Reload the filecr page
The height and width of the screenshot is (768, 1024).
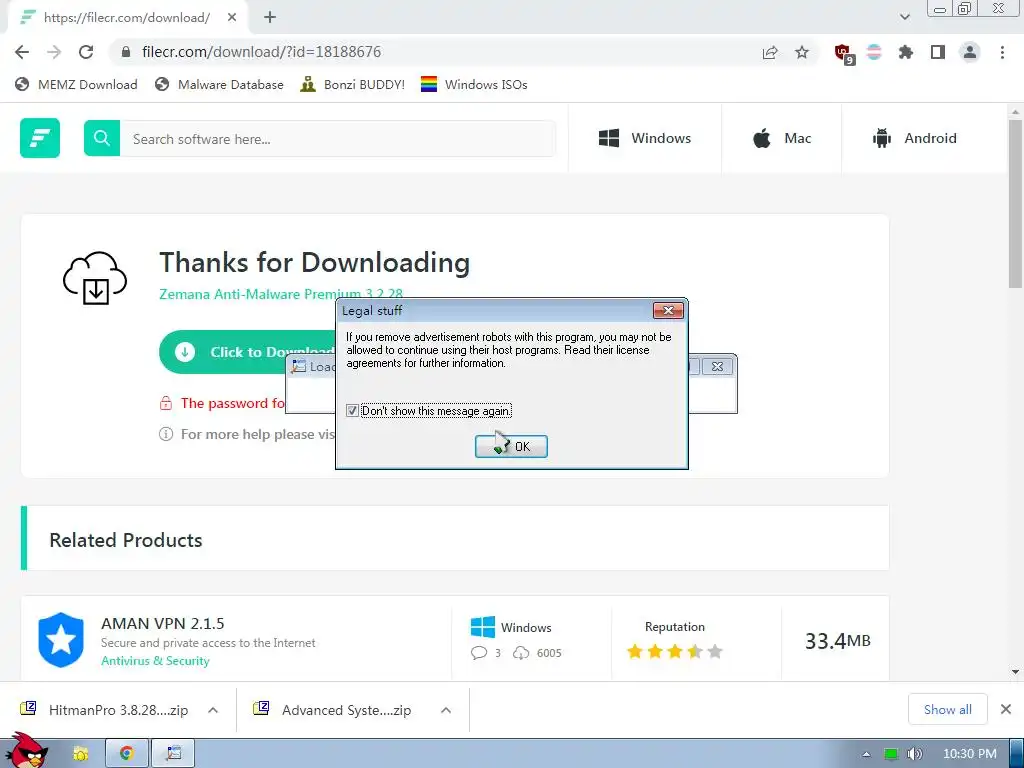tap(86, 52)
